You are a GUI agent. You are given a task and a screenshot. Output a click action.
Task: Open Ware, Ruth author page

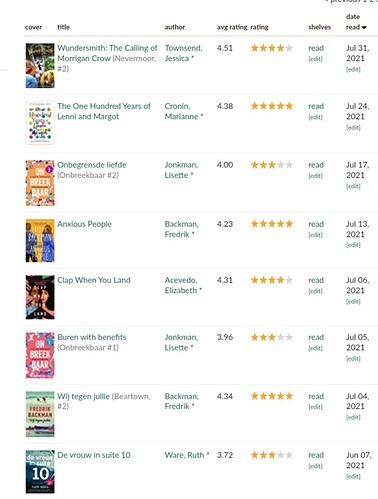tap(184, 455)
